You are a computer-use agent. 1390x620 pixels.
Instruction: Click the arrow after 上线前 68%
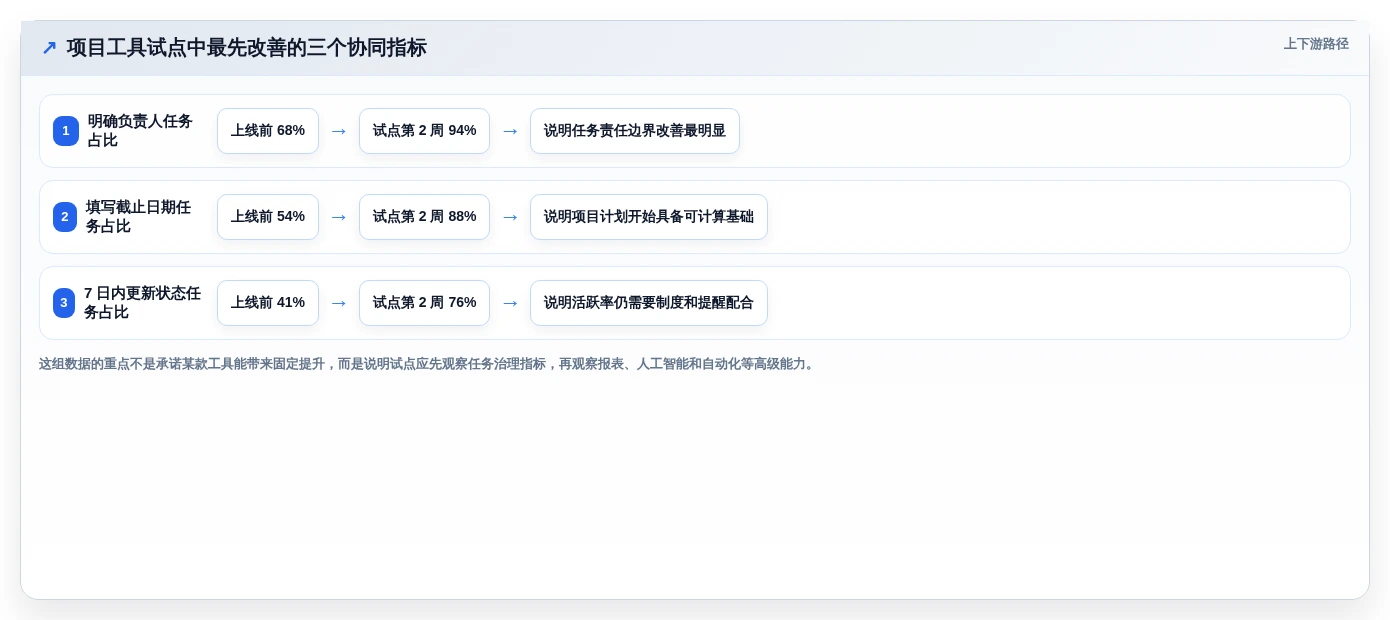[x=339, y=131]
